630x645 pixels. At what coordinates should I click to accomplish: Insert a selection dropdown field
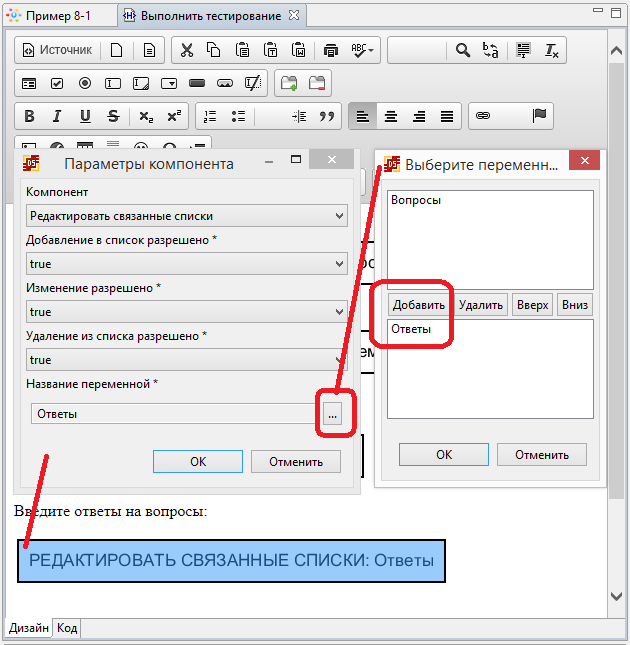[169, 84]
